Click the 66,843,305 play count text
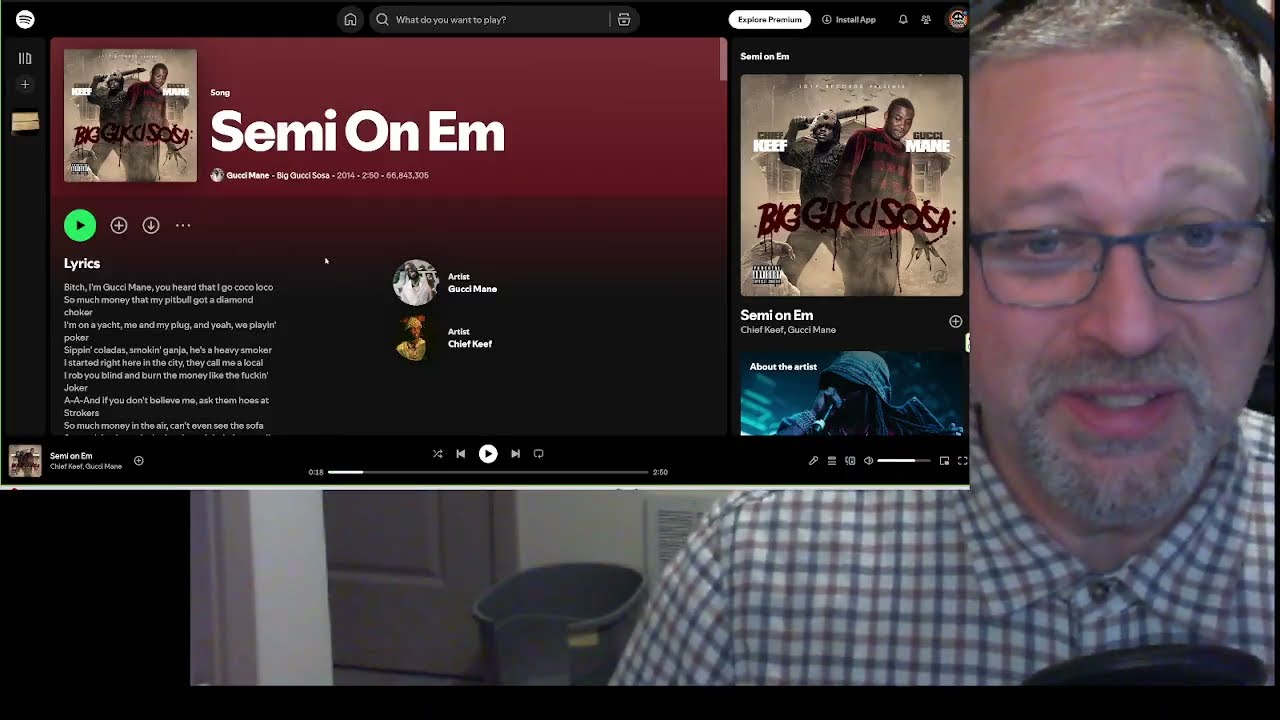 [x=407, y=175]
